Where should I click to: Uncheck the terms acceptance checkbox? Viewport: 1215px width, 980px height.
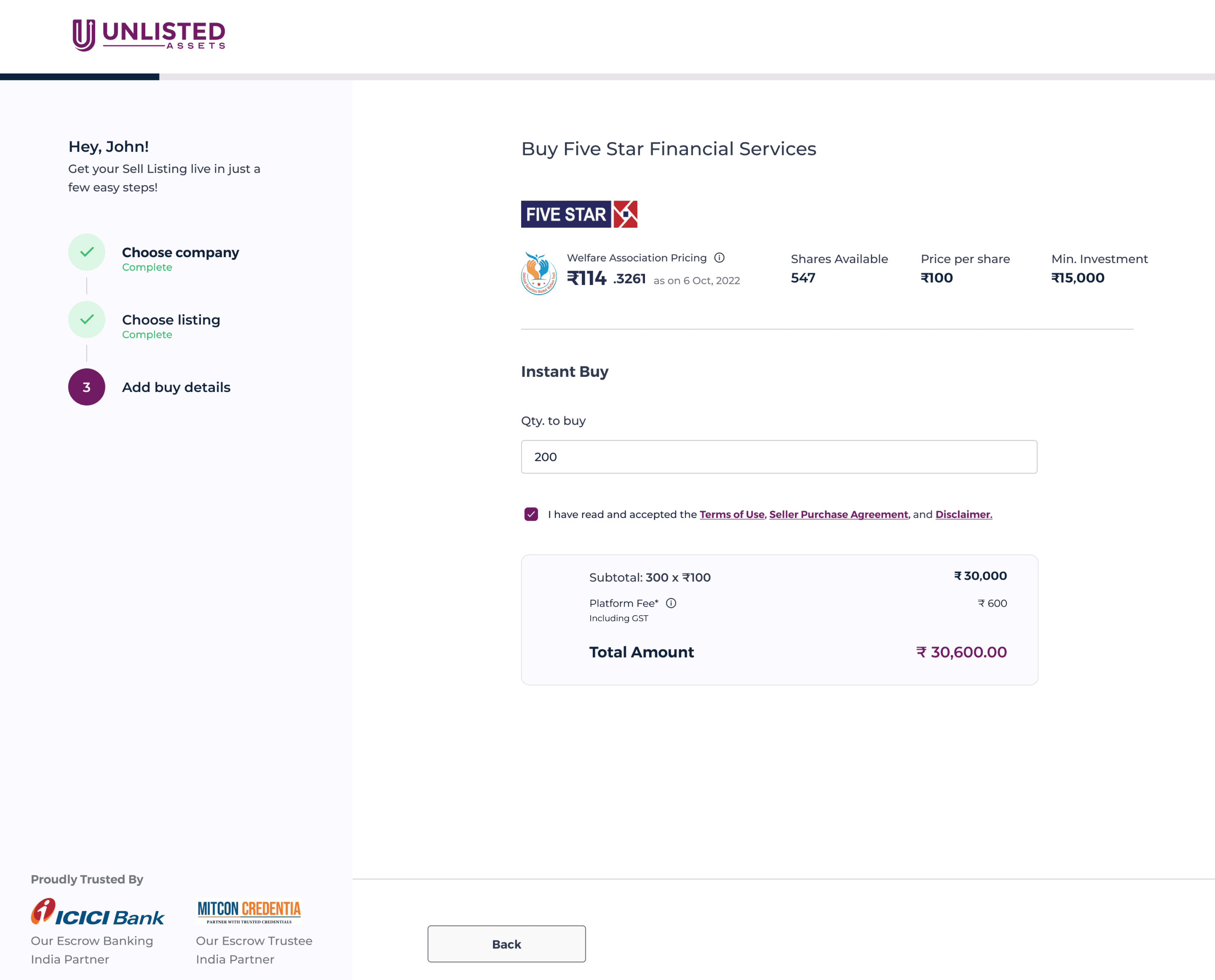pos(531,514)
